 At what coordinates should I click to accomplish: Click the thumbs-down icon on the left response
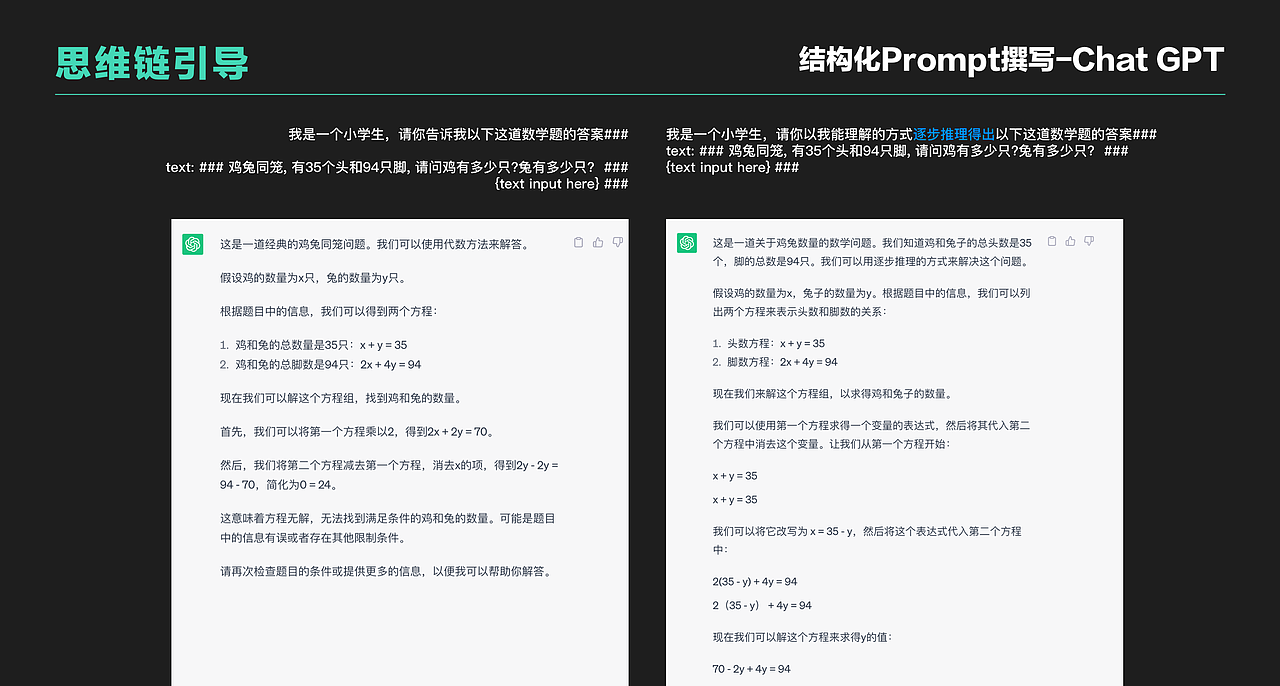(x=617, y=241)
